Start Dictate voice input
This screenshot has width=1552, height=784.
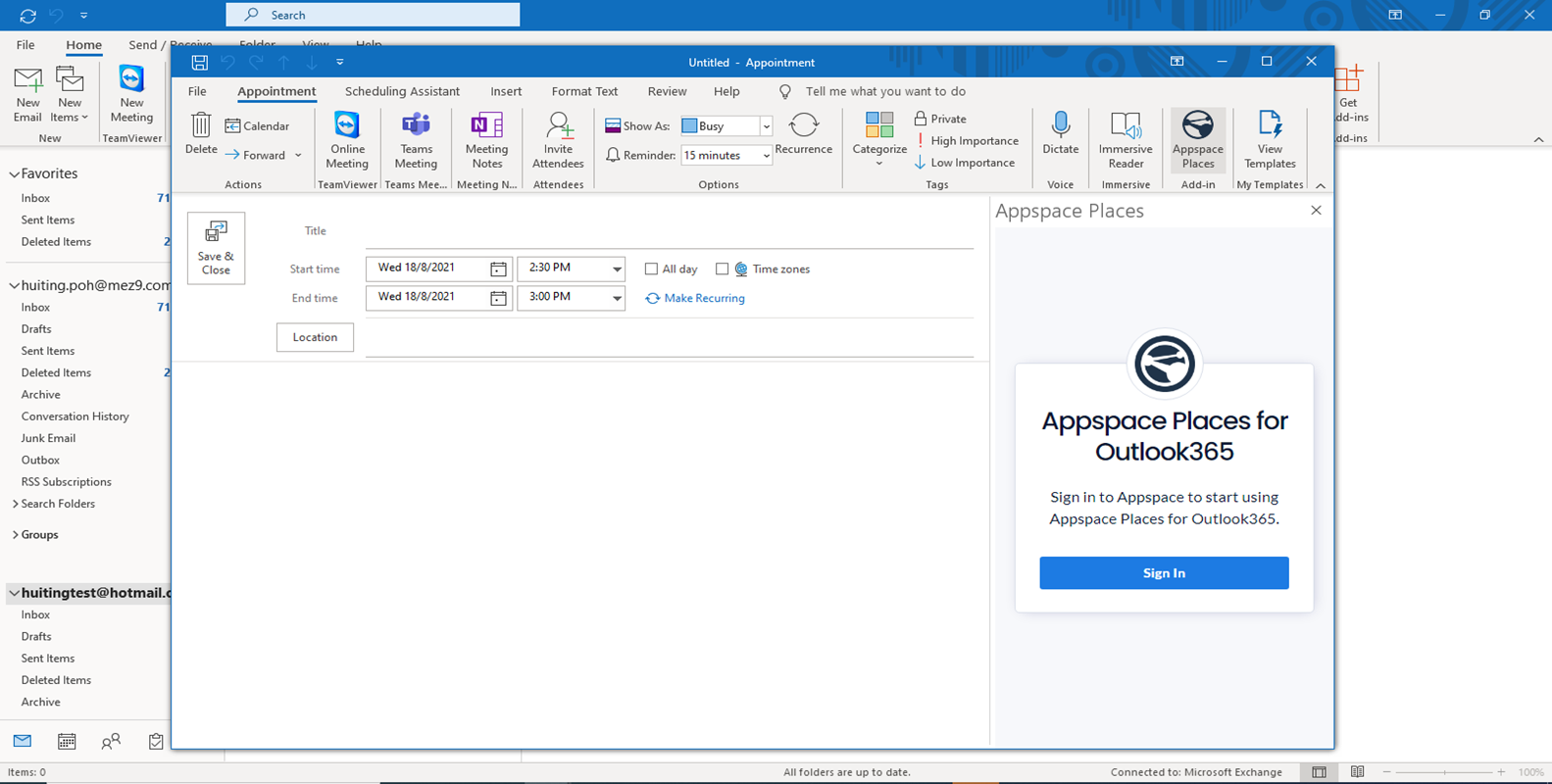pos(1060,134)
